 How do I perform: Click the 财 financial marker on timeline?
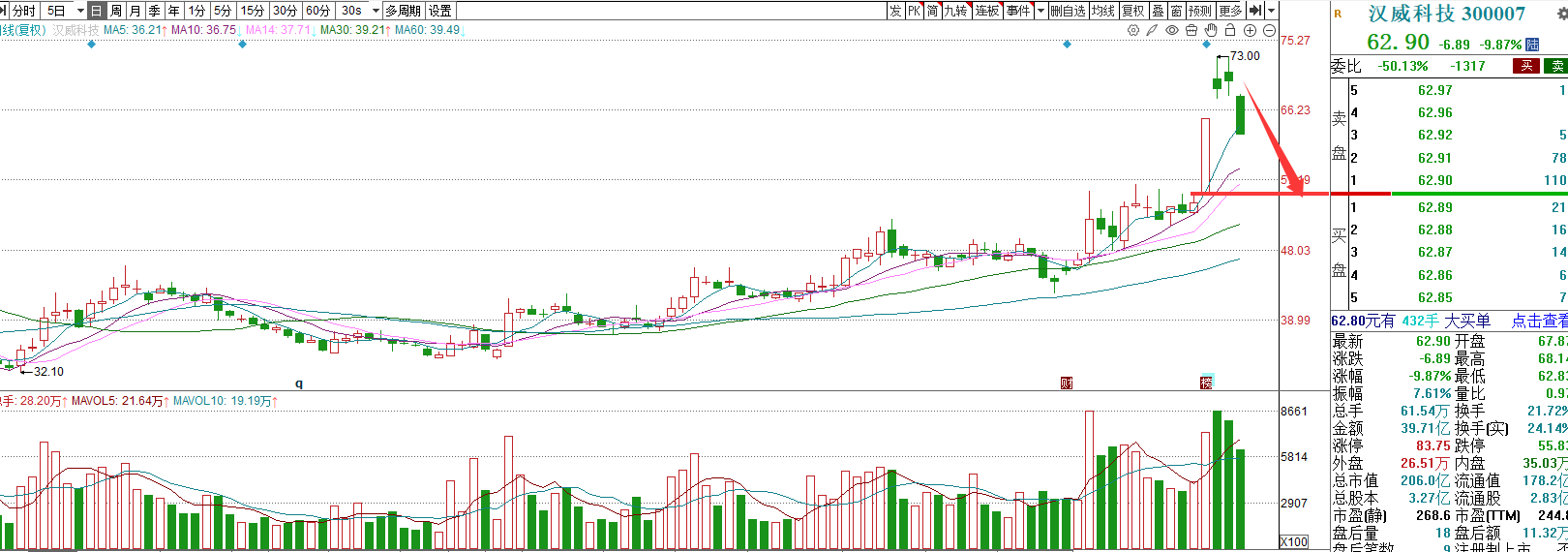[1066, 383]
